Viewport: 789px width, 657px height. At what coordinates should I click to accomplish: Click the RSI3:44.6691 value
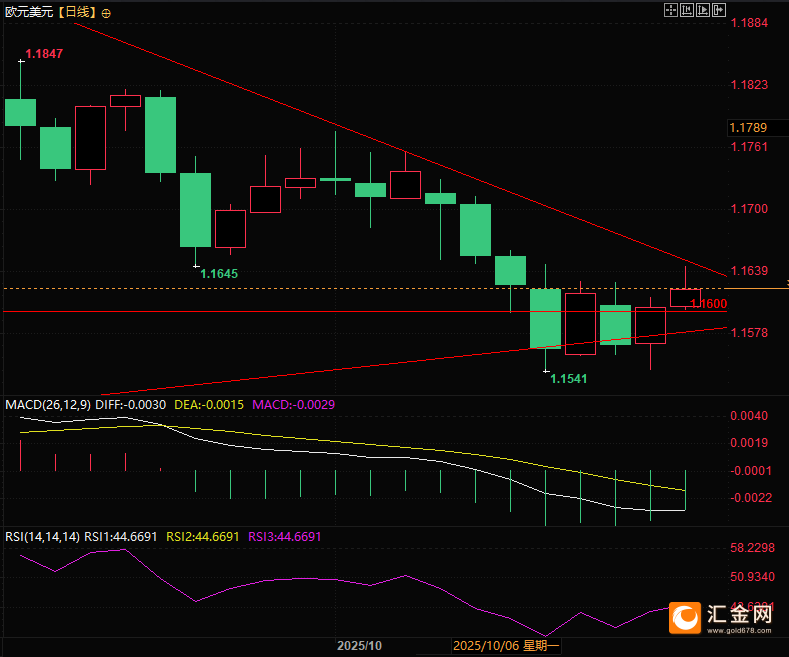pos(285,537)
